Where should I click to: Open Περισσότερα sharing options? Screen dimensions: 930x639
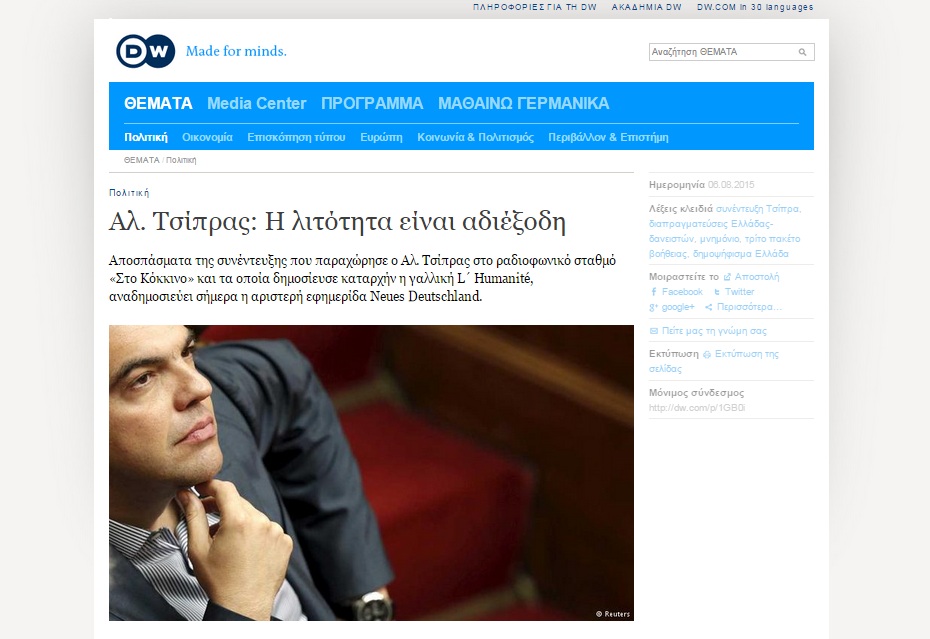749,307
